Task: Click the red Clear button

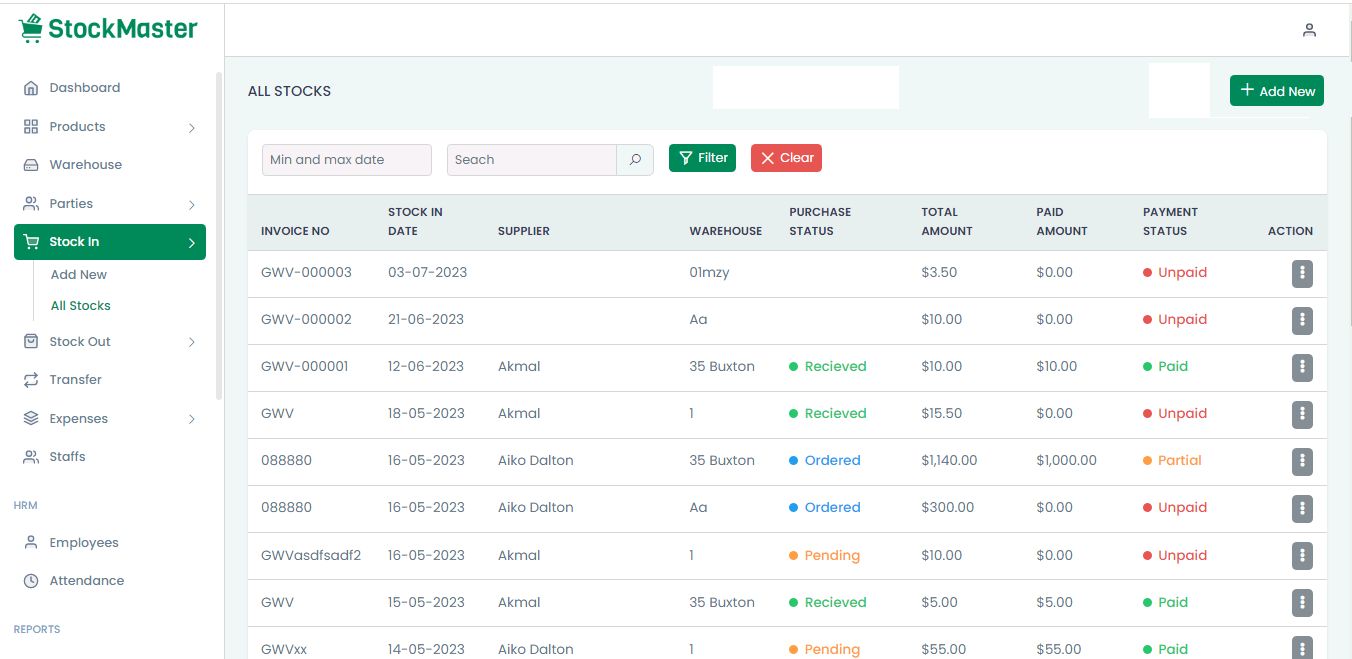Action: 786,158
